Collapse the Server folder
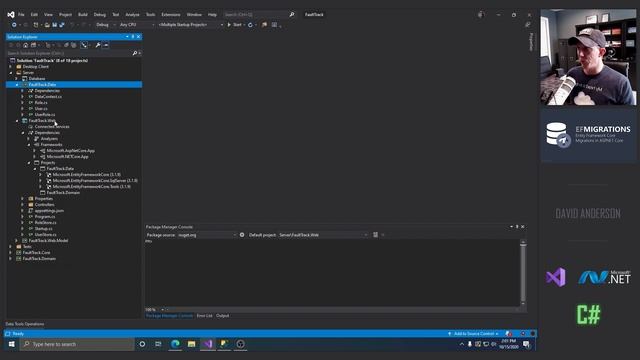This screenshot has width=640, height=360. [x=11, y=73]
